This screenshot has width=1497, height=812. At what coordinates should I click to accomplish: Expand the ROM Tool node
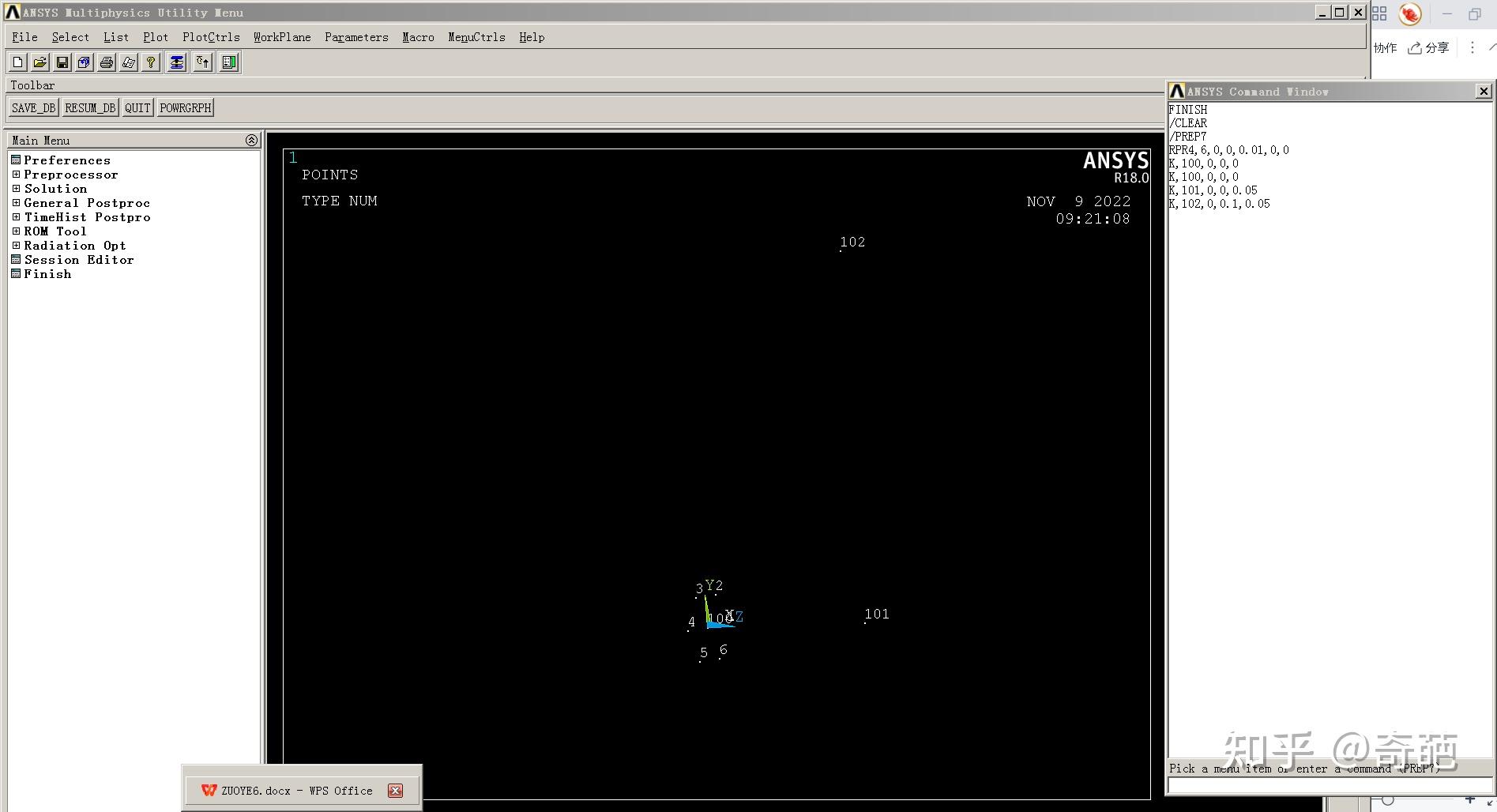16,231
